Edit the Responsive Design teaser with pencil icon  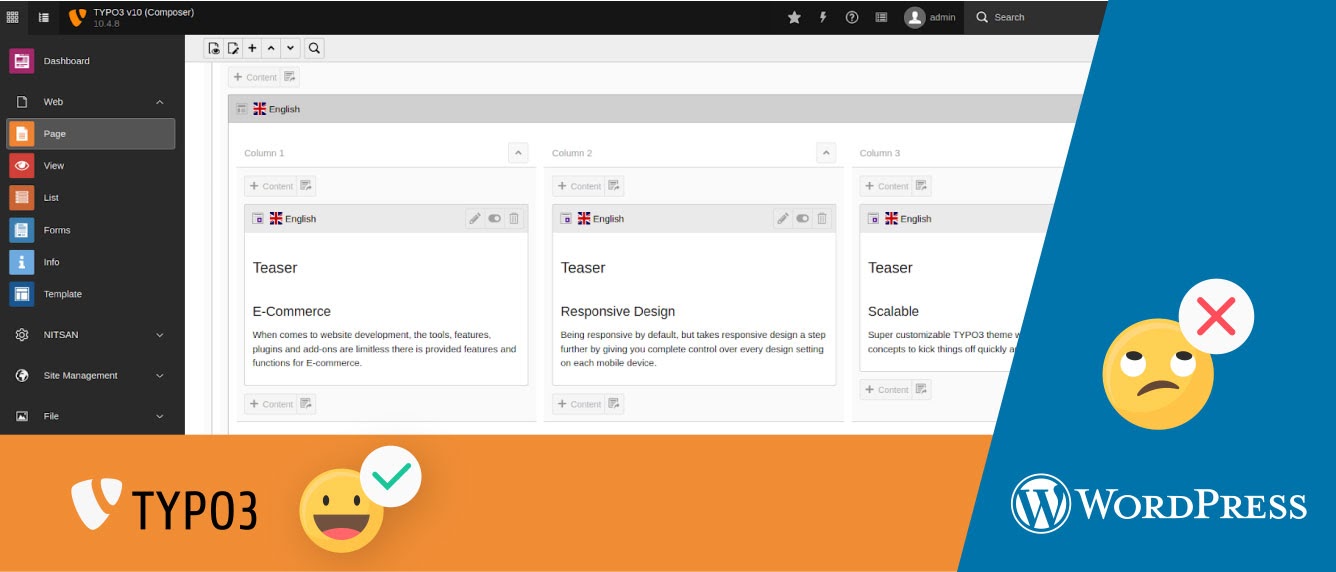click(783, 218)
